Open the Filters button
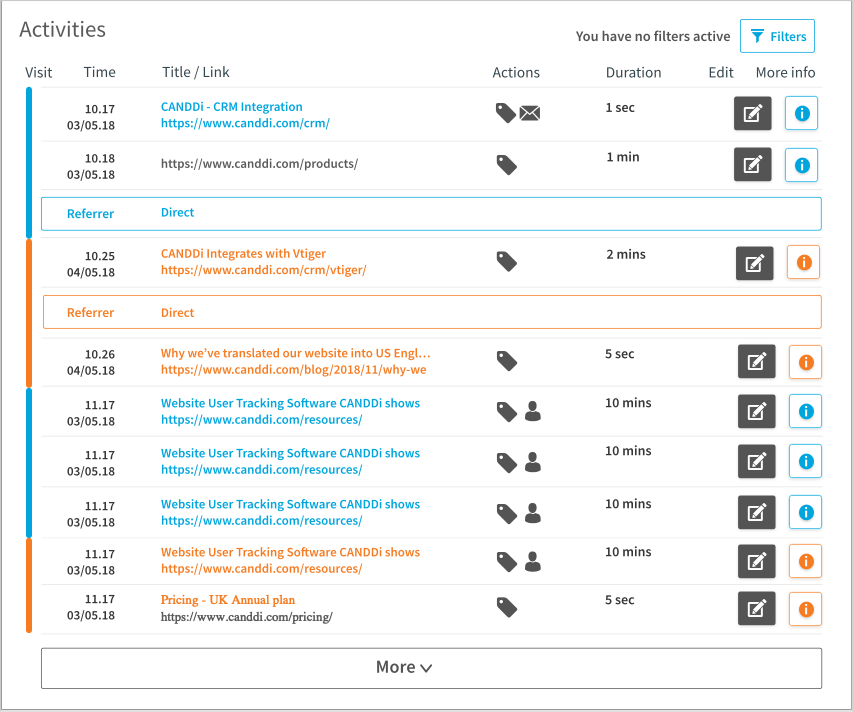This screenshot has width=853, height=712. coord(777,36)
